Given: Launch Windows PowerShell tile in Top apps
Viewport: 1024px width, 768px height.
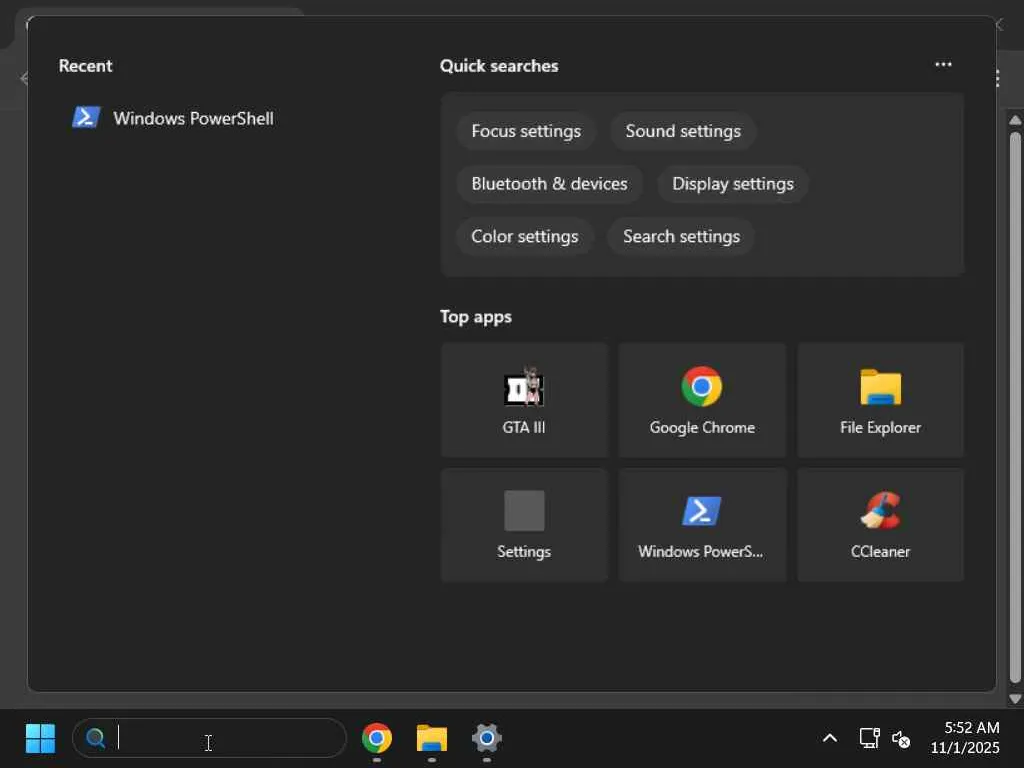Looking at the screenshot, I should 702,524.
